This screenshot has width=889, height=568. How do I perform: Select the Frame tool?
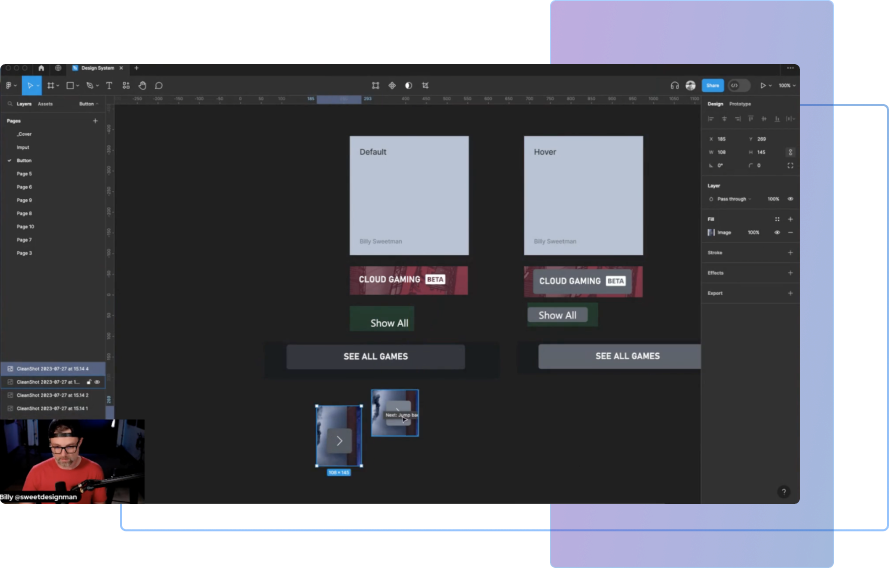coord(50,86)
